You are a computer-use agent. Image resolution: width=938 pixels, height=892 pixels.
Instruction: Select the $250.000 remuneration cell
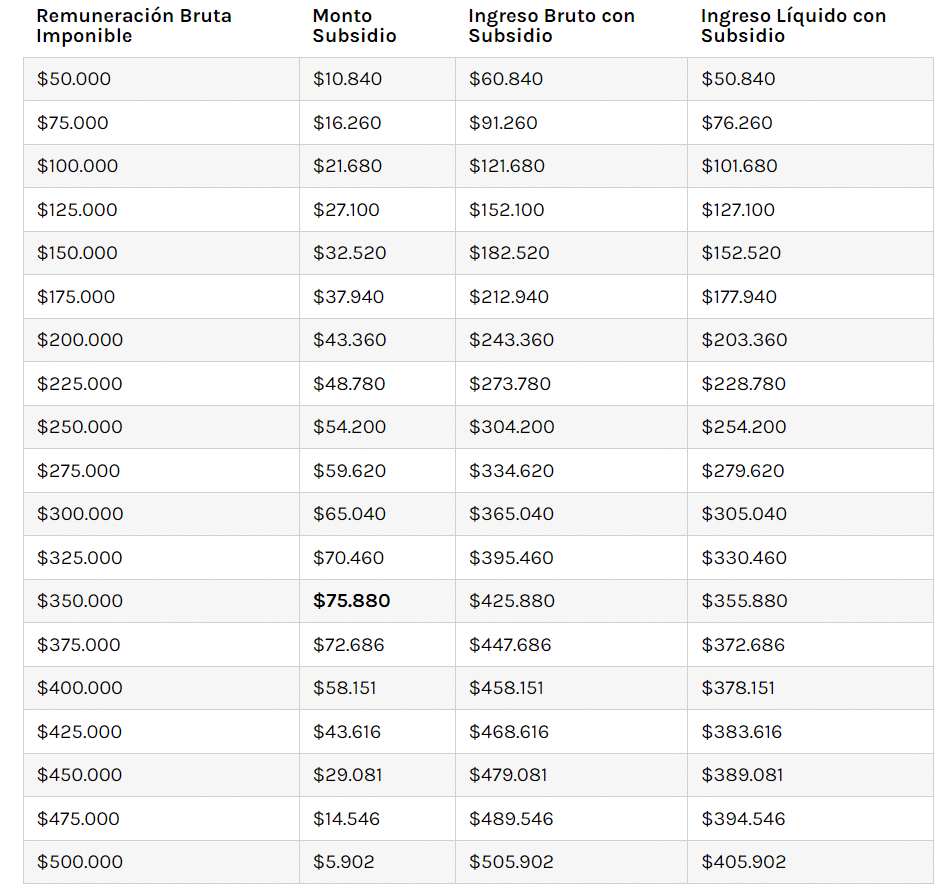tap(80, 427)
